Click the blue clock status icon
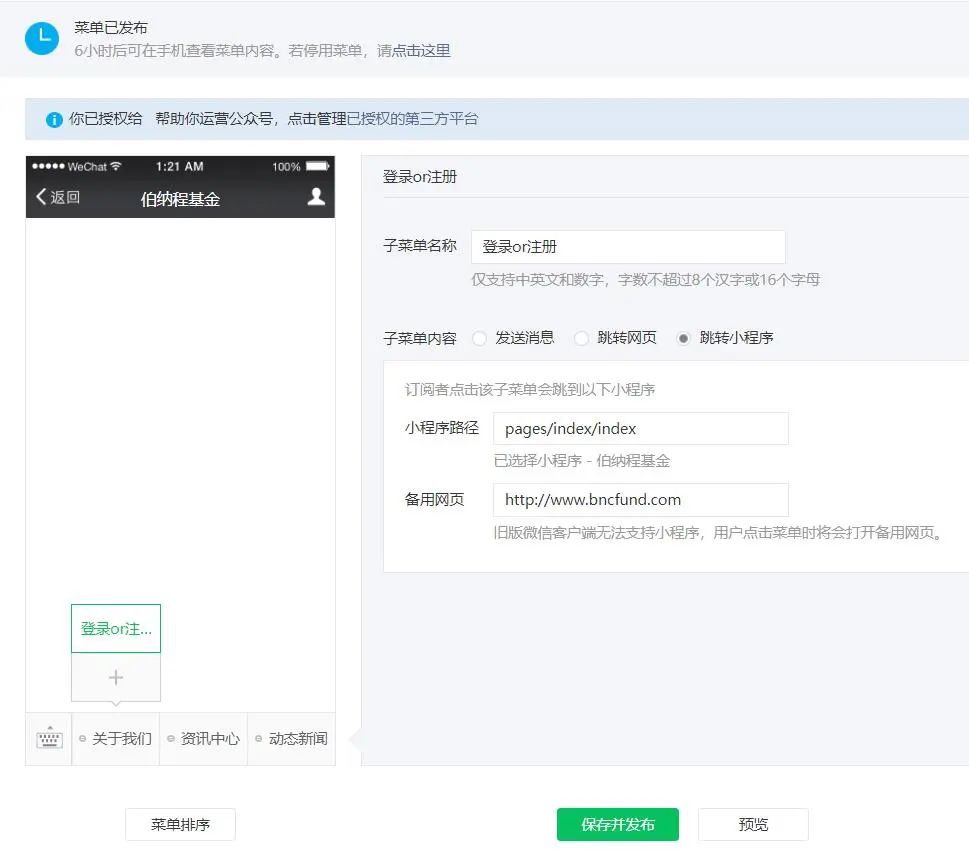Screen dimensions: 969x865 (x=41, y=38)
